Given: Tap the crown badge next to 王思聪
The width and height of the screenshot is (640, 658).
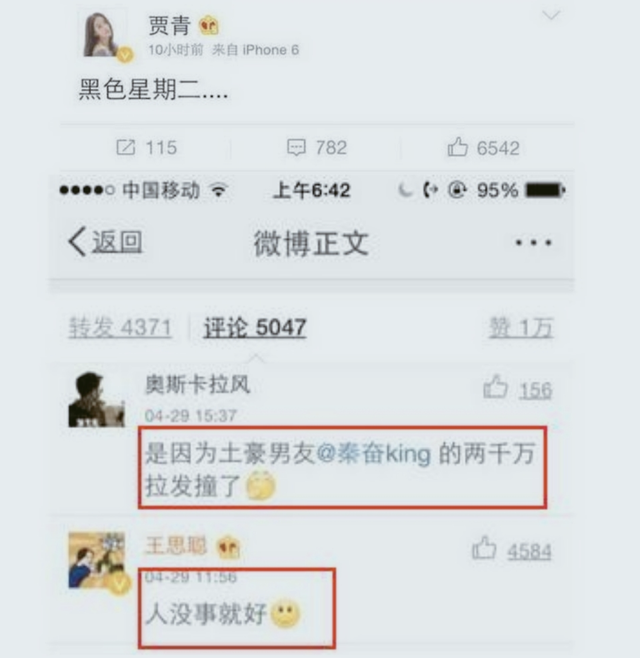Looking at the screenshot, I should pos(228,547).
